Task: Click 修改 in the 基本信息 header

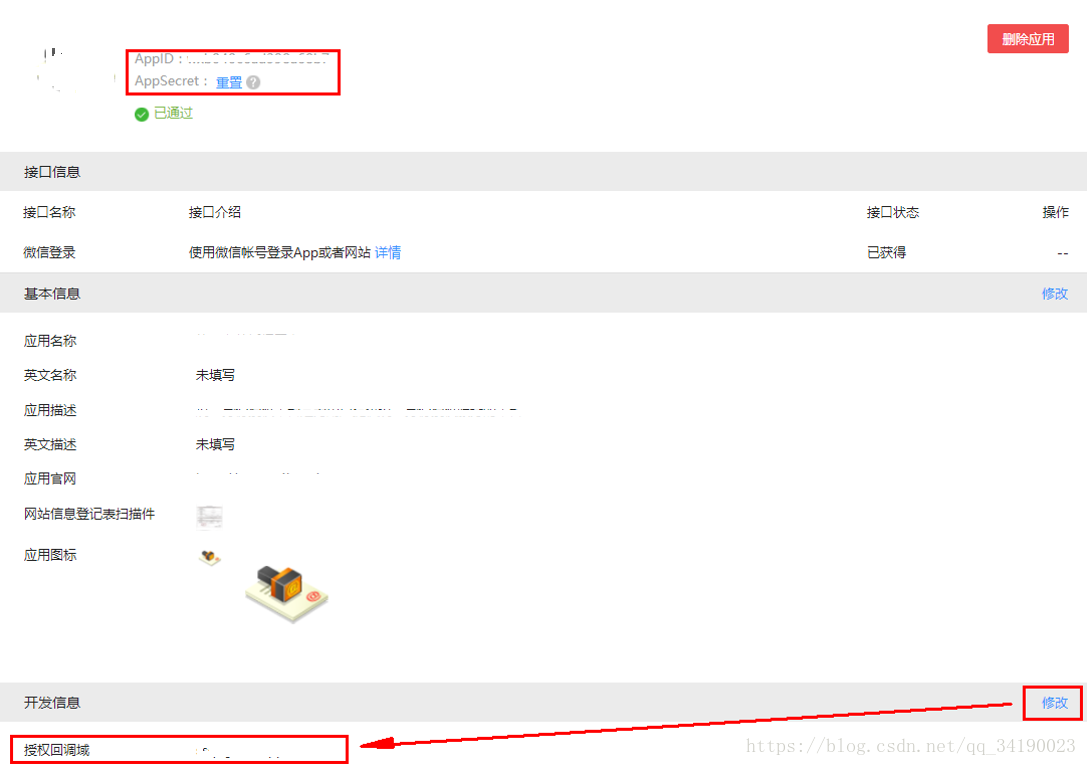Action: [1054, 293]
